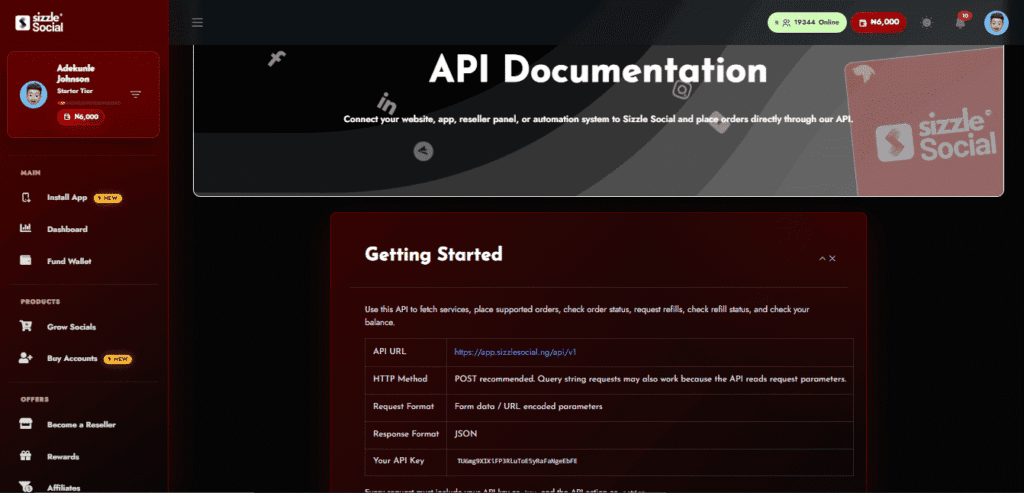Viewport: 1024px width, 493px height.
Task: Click the API URL table label
Action: (x=390, y=351)
